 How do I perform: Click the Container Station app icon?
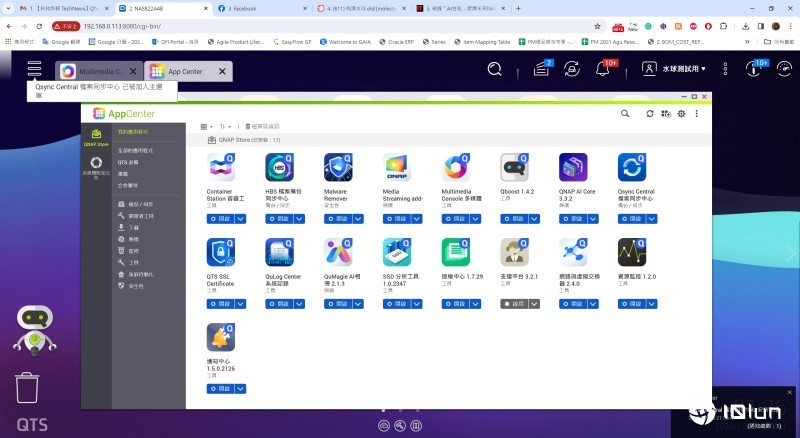click(x=221, y=166)
